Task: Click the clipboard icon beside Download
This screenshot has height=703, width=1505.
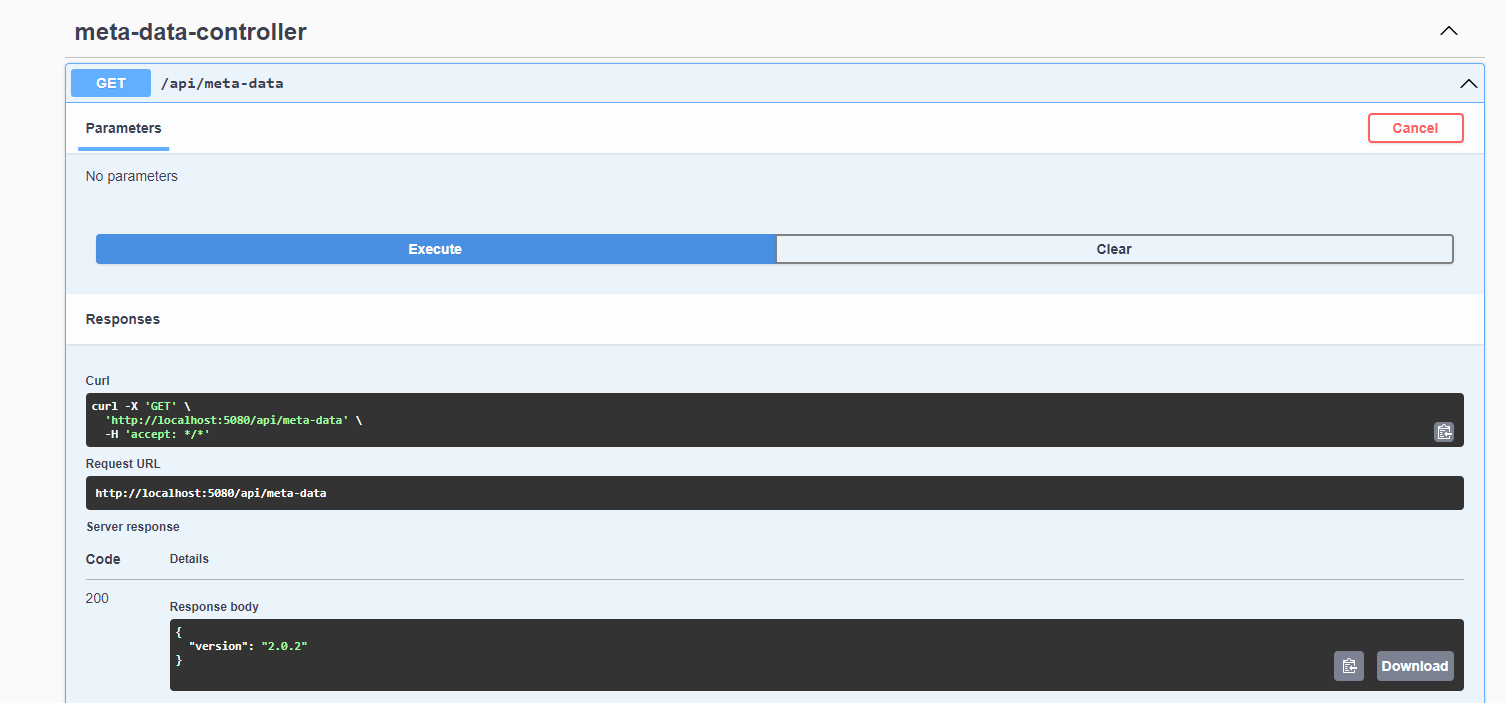Action: pyautogui.click(x=1348, y=665)
